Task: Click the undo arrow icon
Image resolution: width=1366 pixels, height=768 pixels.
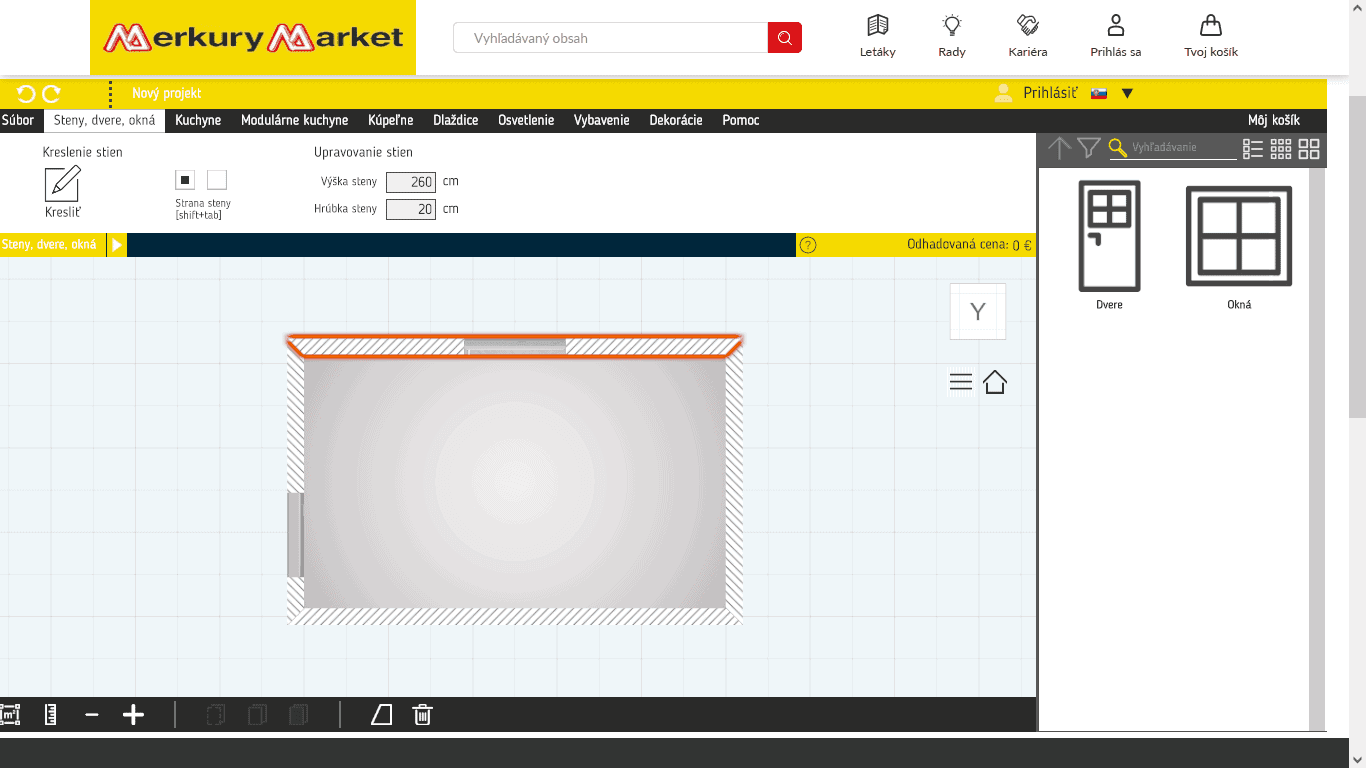Action: tap(26, 93)
